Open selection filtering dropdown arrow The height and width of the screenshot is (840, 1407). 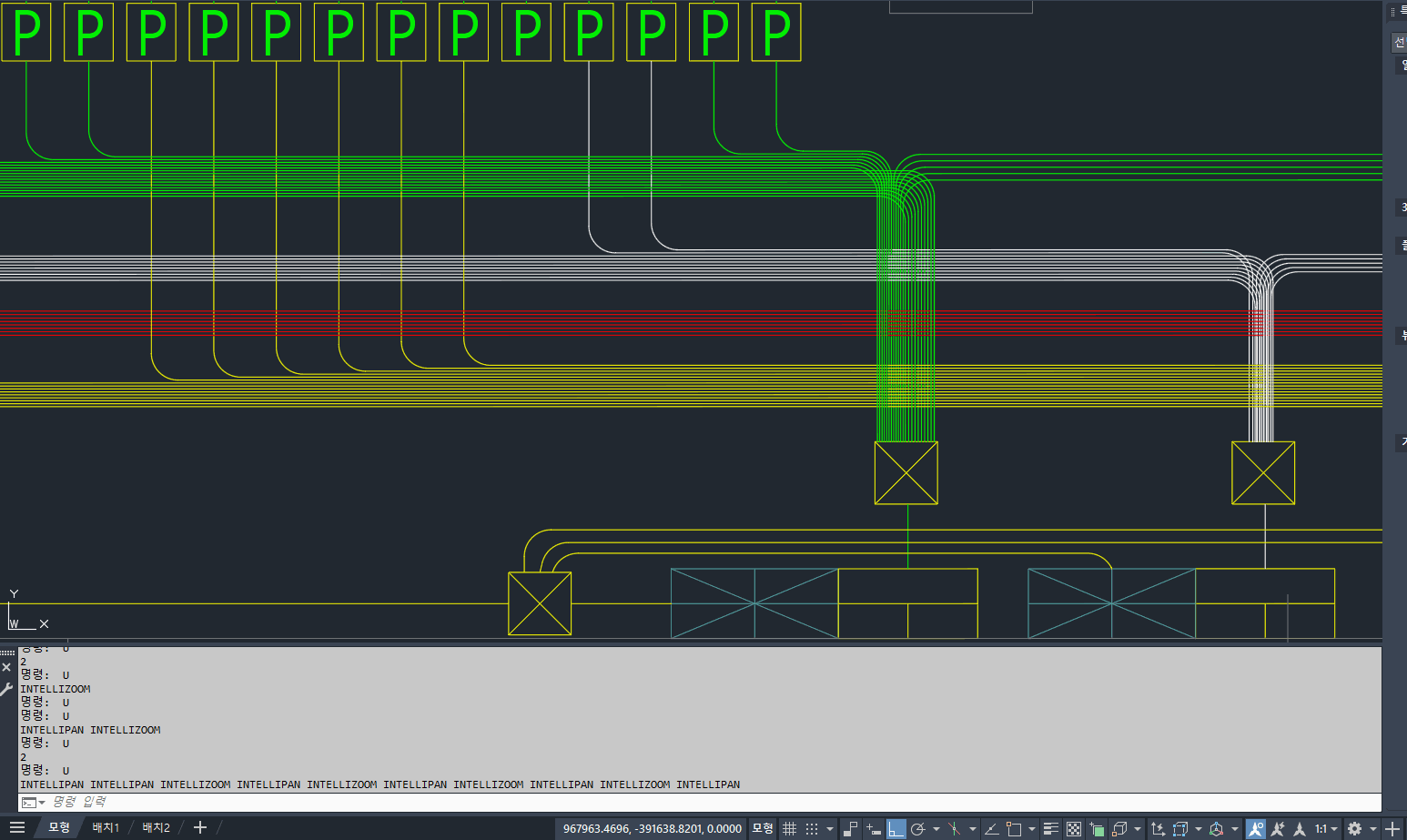tap(1198, 828)
